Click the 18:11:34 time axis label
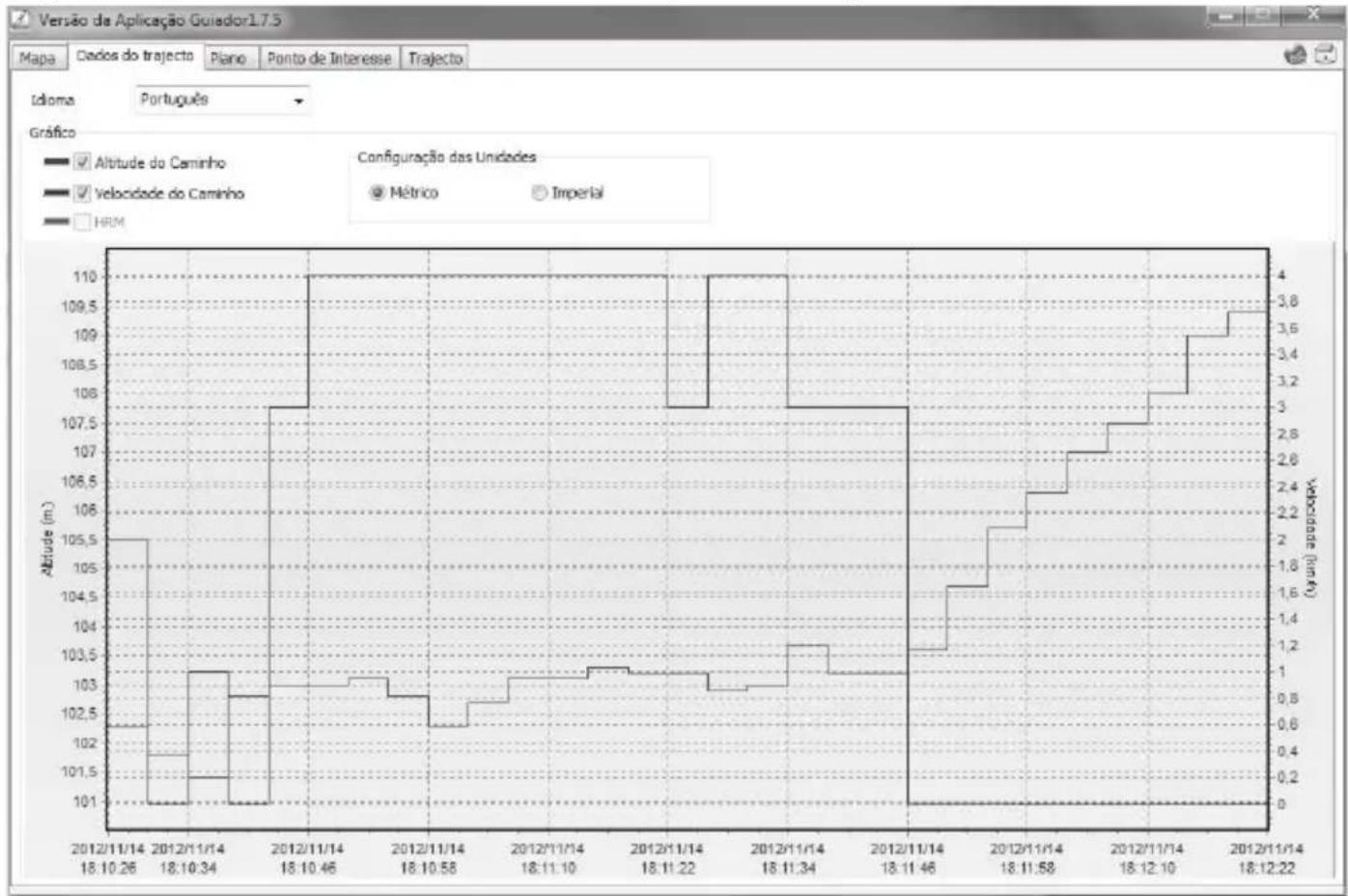 [787, 858]
